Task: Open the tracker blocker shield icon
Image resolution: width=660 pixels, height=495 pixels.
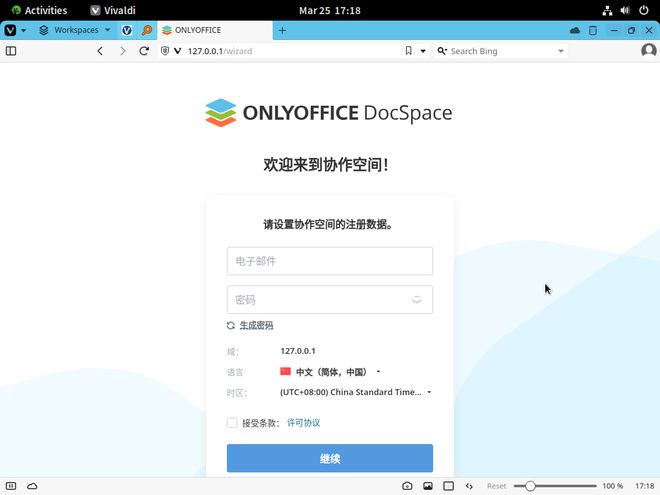Action: pyautogui.click(x=165, y=51)
